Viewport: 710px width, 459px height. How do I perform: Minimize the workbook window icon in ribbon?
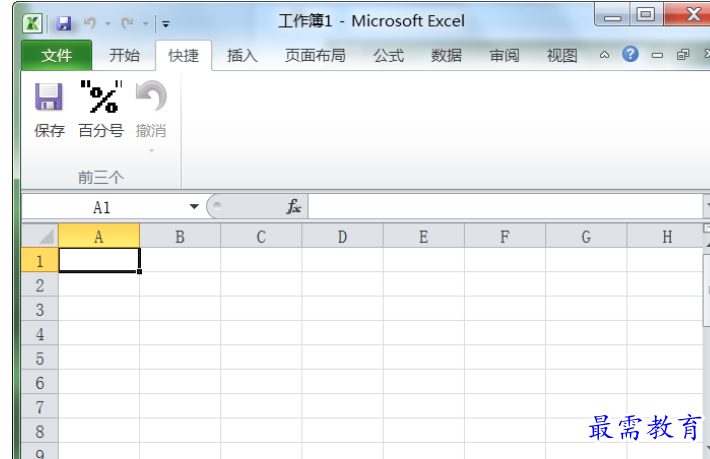[657, 55]
